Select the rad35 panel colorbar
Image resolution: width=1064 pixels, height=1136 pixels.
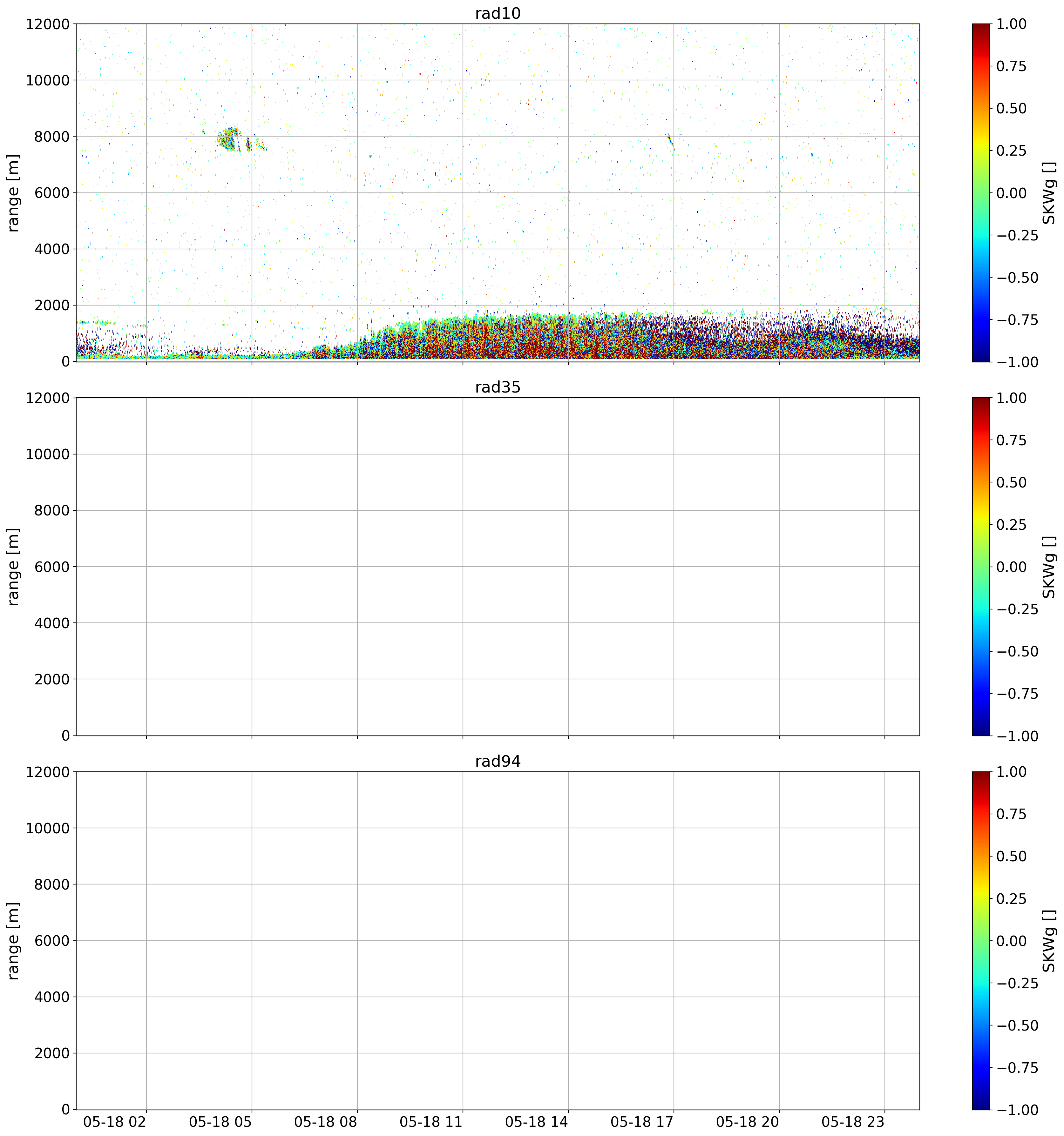tap(980, 567)
